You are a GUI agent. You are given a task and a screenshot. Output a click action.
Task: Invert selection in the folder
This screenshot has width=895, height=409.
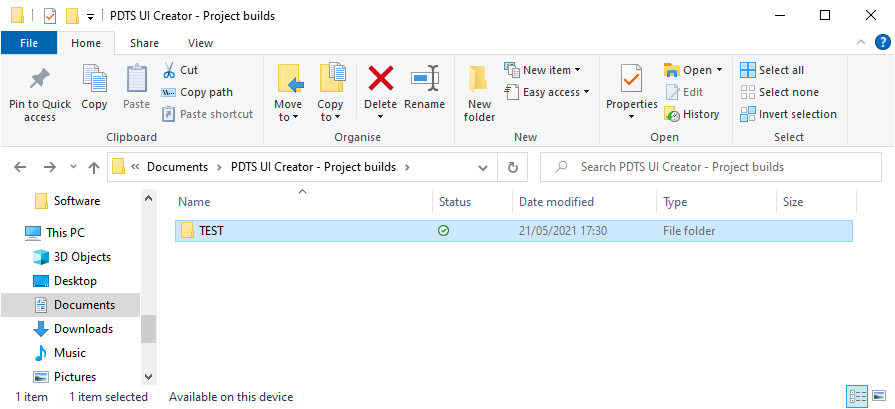(x=789, y=114)
